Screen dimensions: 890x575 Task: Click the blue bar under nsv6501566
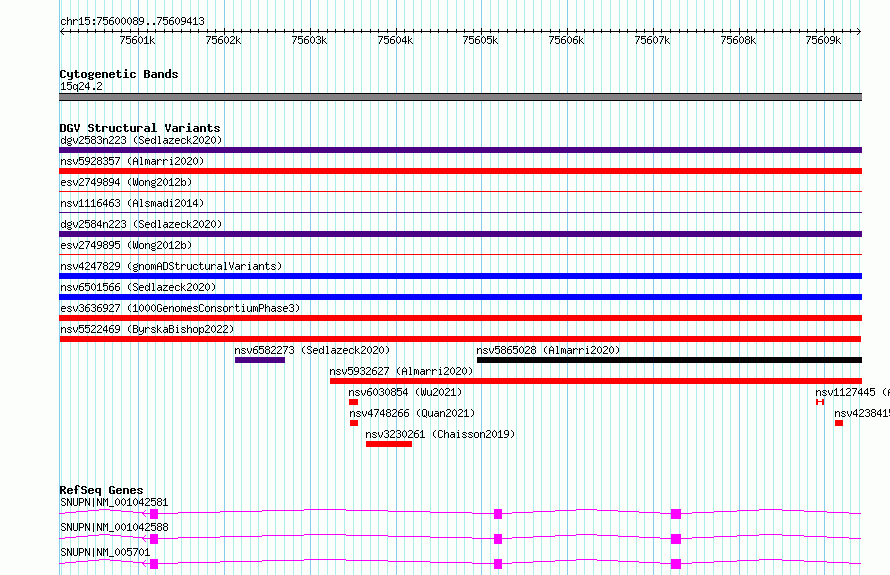pos(460,297)
